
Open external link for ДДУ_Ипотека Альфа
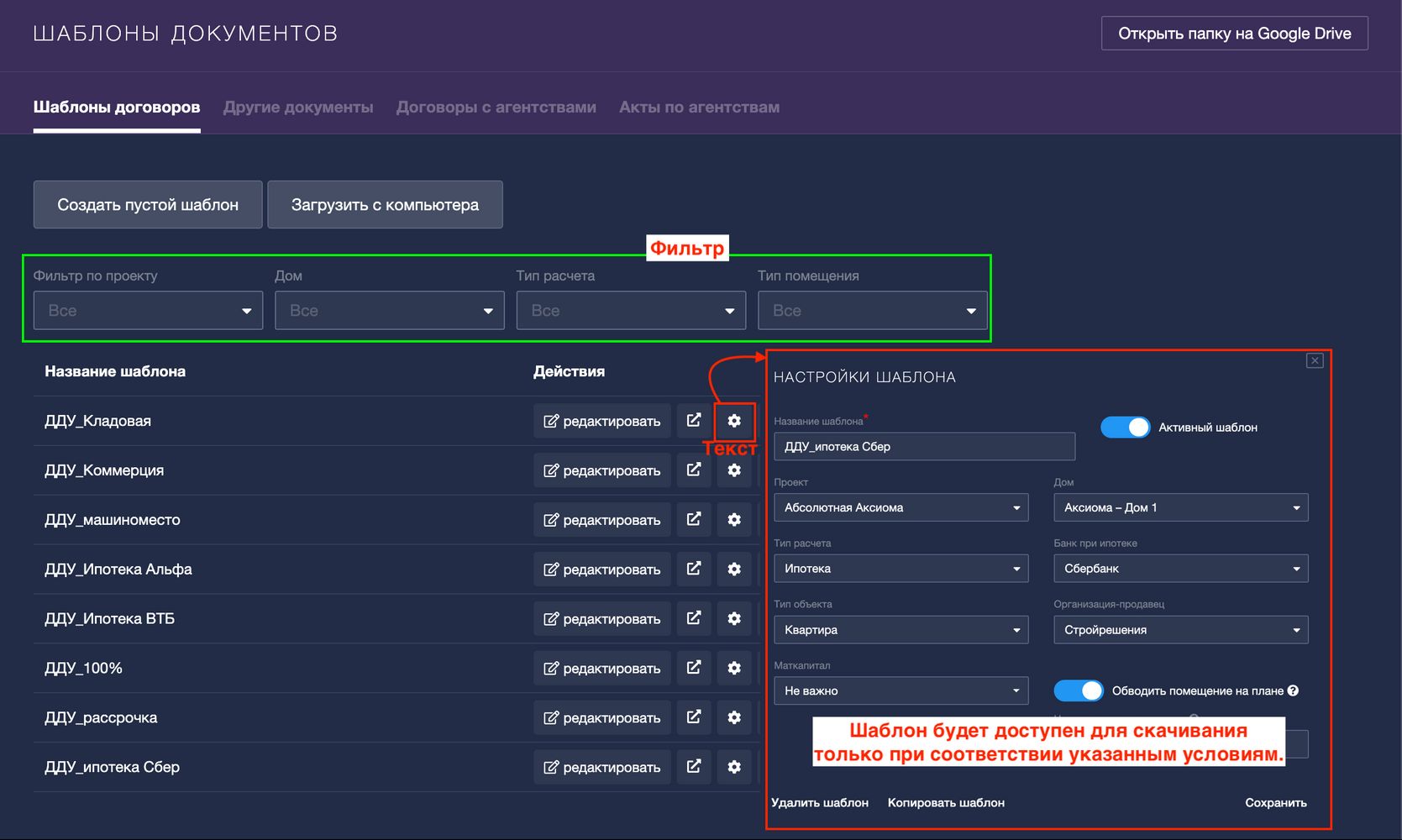click(694, 570)
